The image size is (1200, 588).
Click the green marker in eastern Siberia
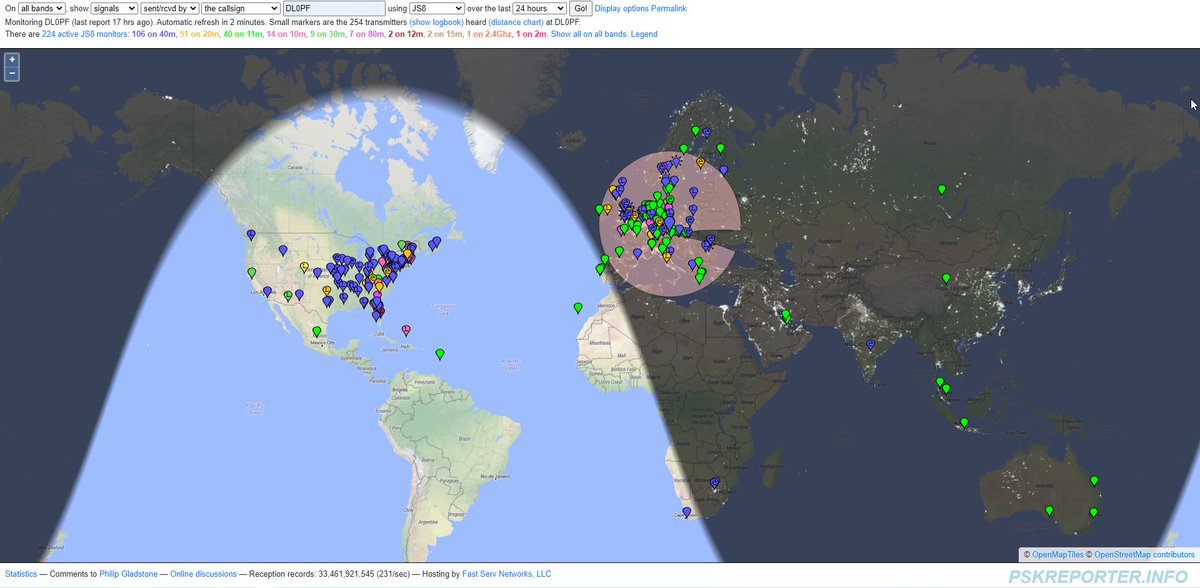pyautogui.click(x=941, y=189)
